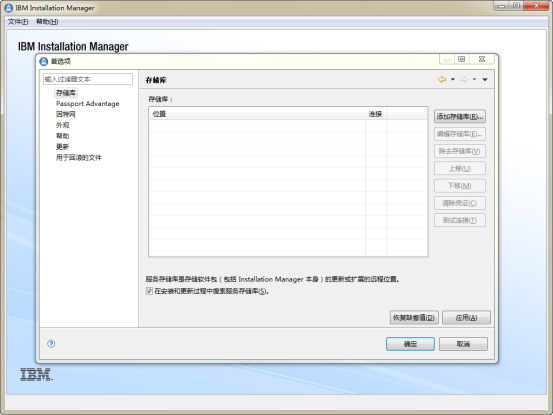
Task: Select 帮助 item in preferences tree
Action: 62,136
